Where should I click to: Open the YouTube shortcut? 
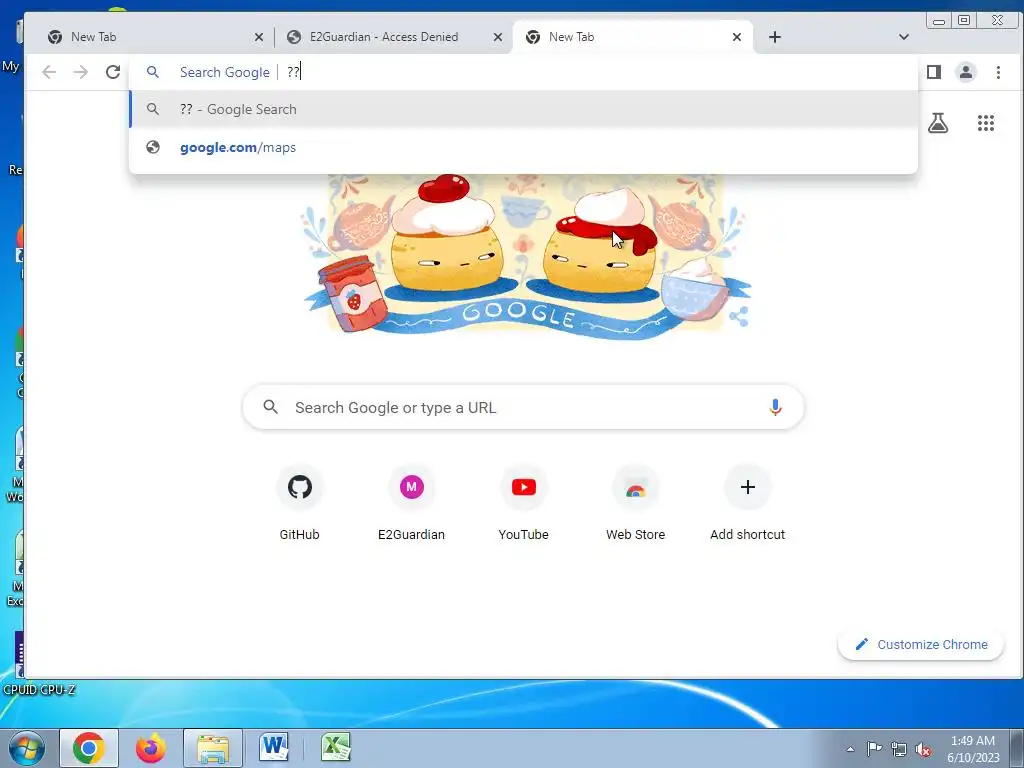coord(524,504)
